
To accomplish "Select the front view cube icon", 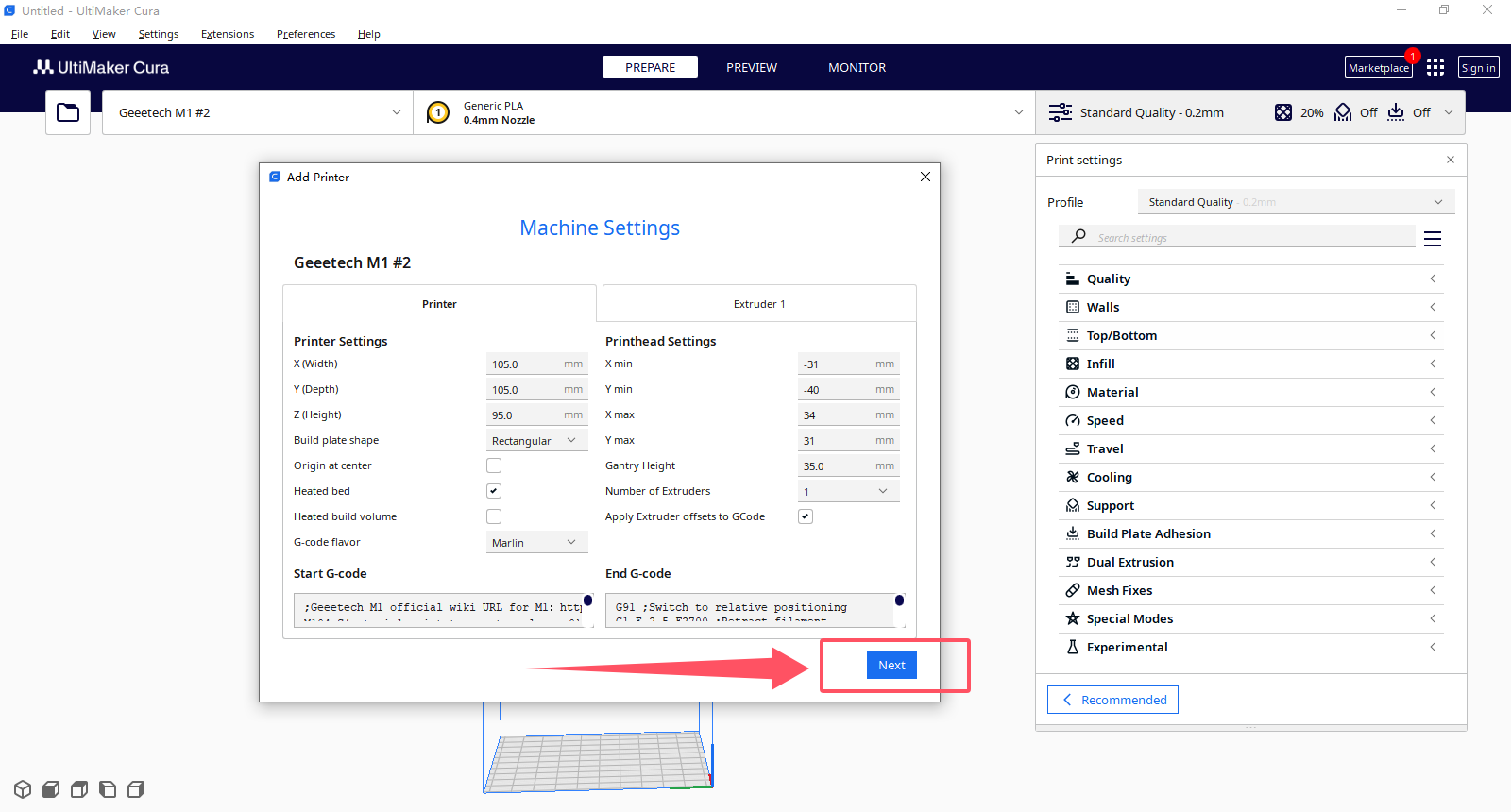I will click(51, 789).
